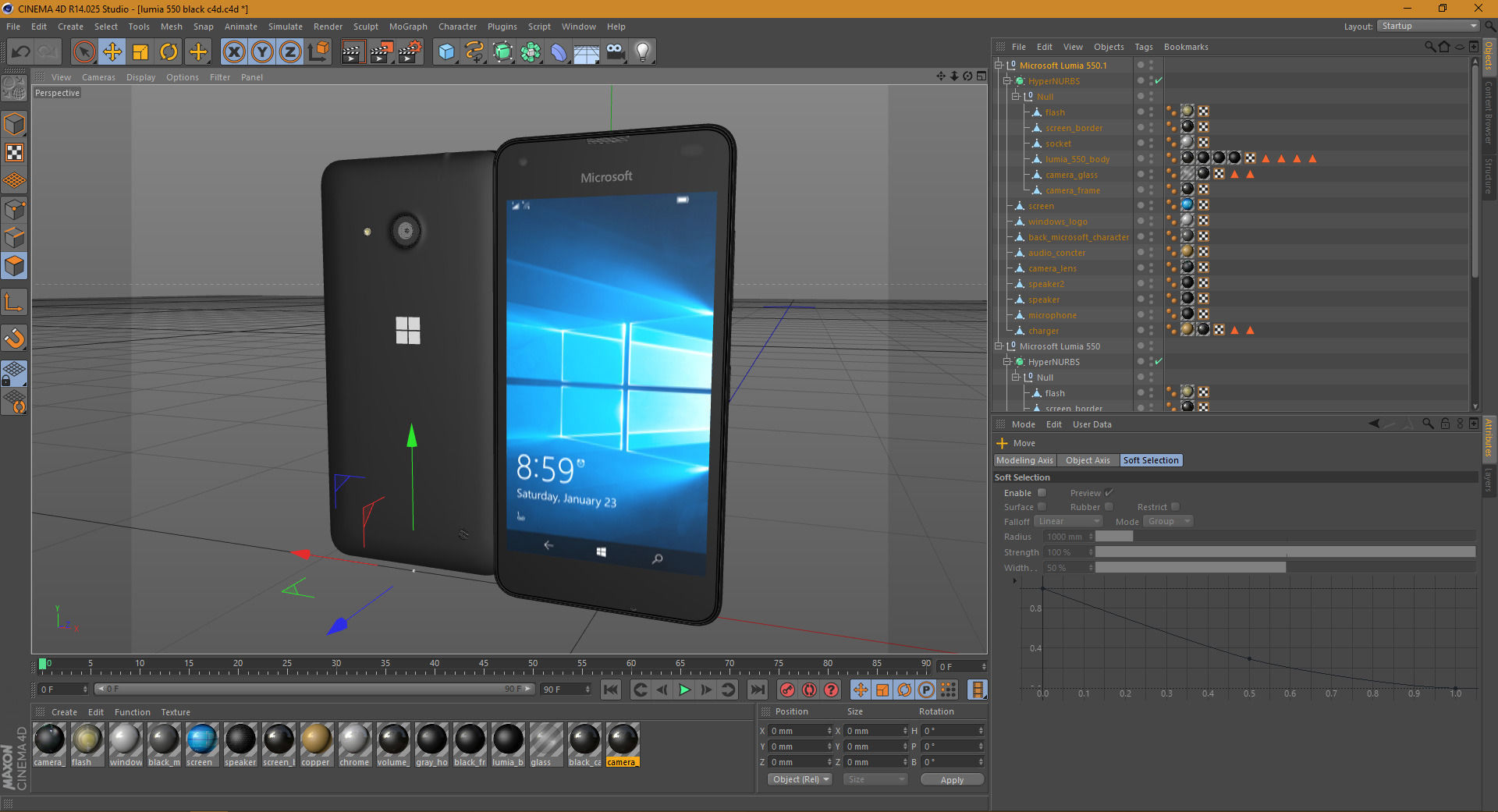Switch to Modeling Axis tab
This screenshot has width=1498, height=812.
tap(1024, 460)
